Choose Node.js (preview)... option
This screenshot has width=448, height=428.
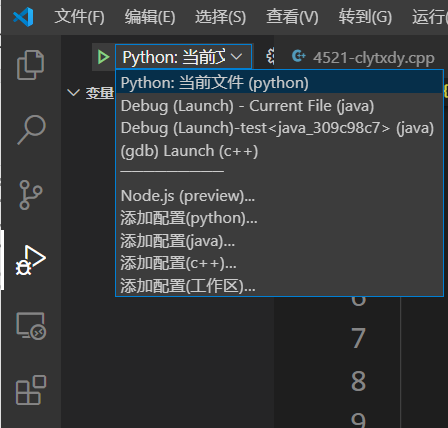coord(279,196)
